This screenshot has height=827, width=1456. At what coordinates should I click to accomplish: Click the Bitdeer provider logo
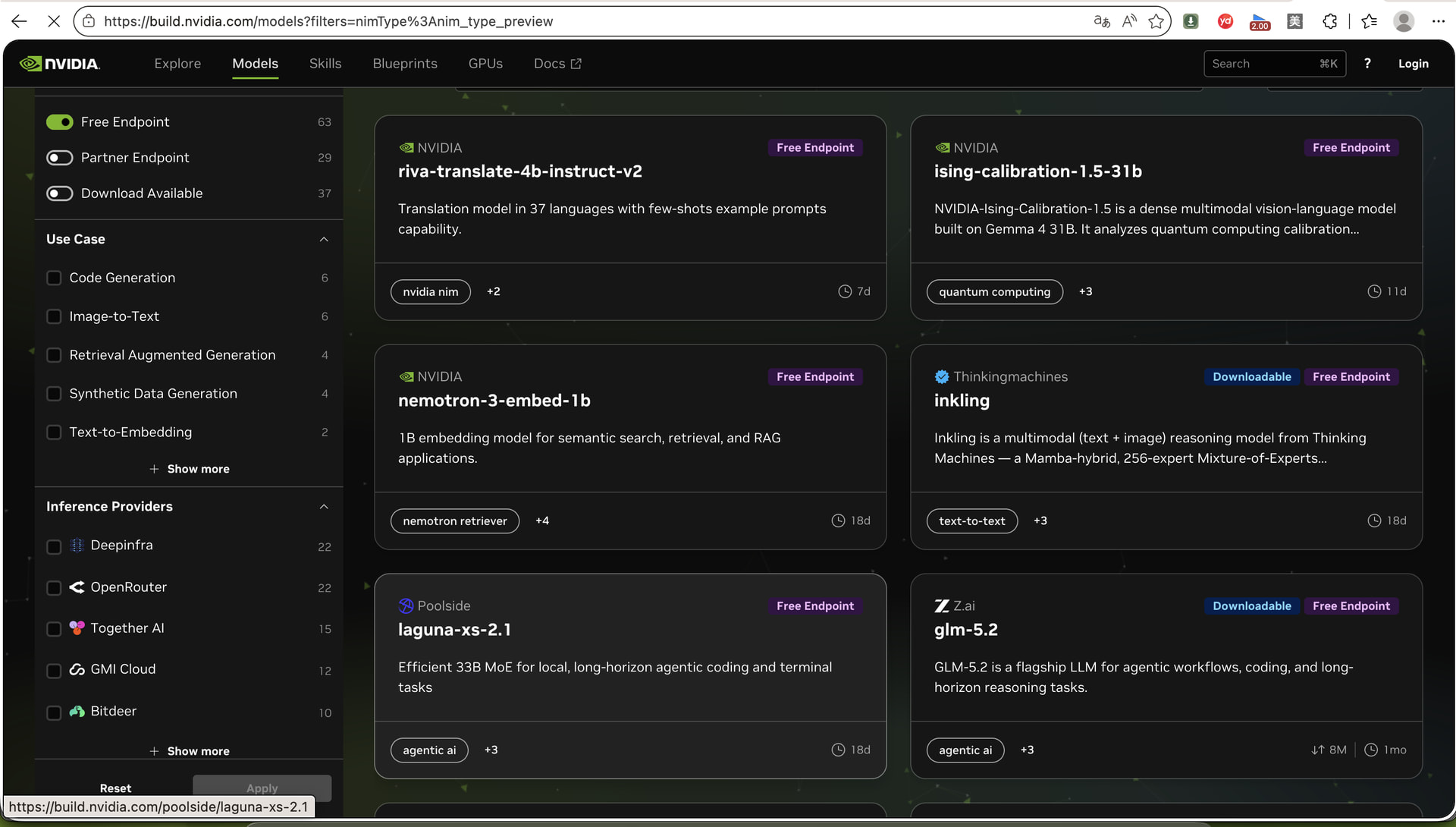tap(77, 711)
